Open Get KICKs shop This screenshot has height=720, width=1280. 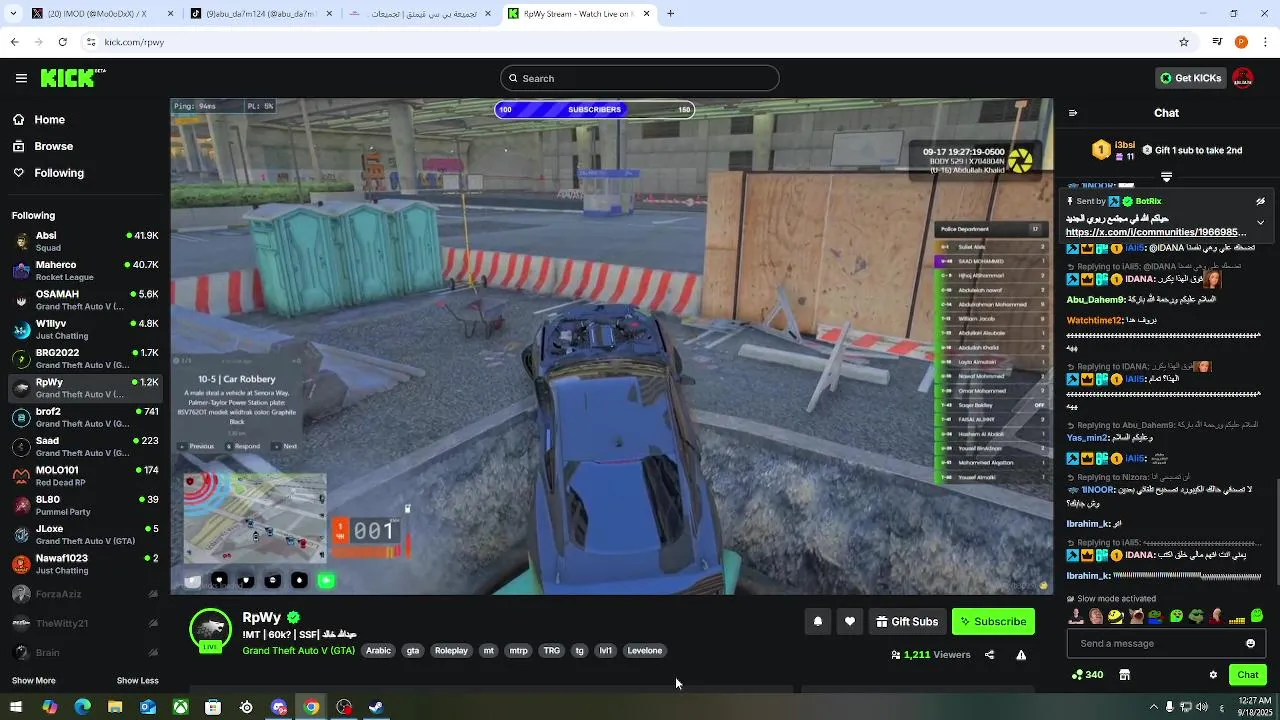1190,78
